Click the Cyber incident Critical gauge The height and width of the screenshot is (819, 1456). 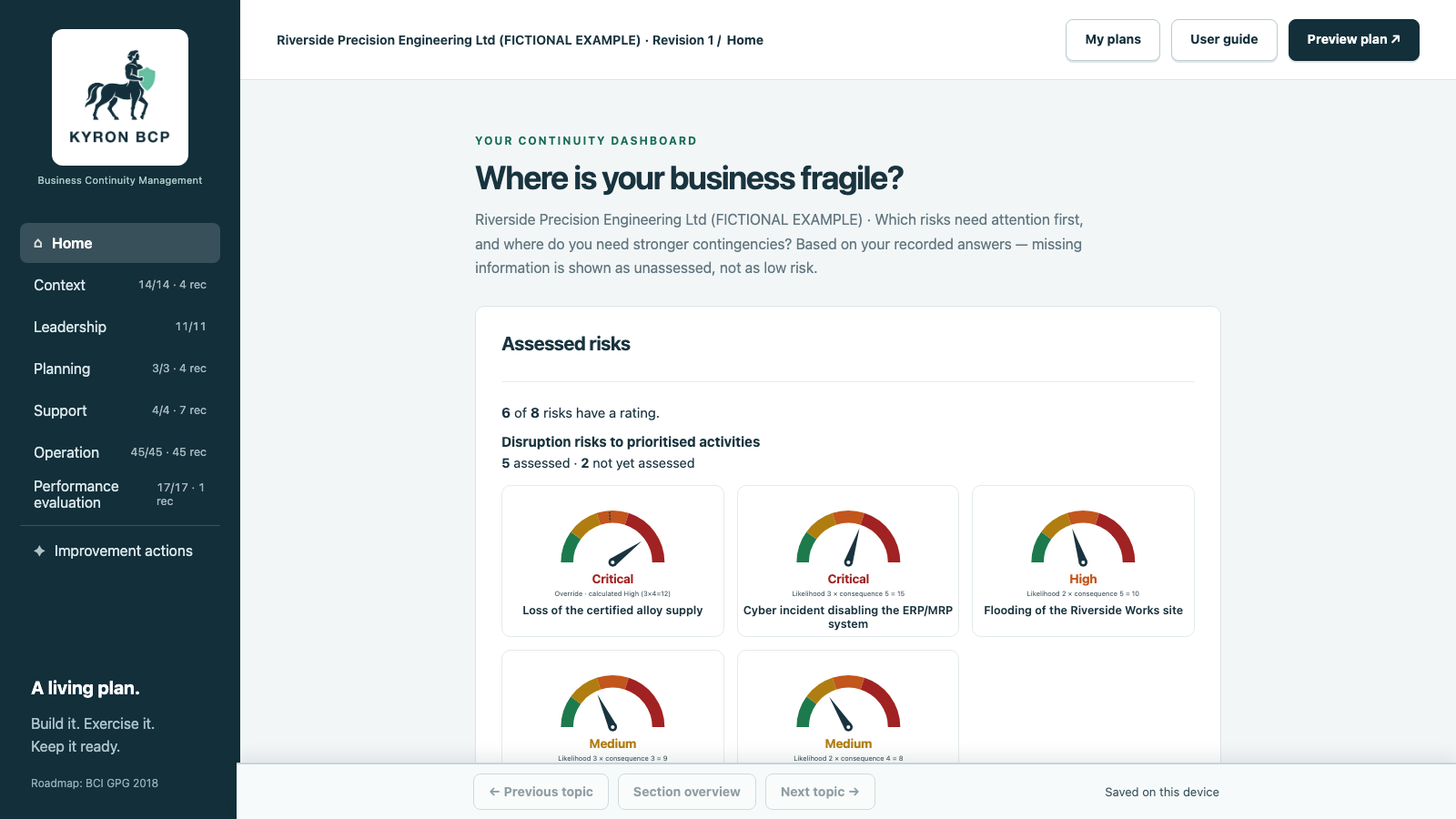click(848, 537)
